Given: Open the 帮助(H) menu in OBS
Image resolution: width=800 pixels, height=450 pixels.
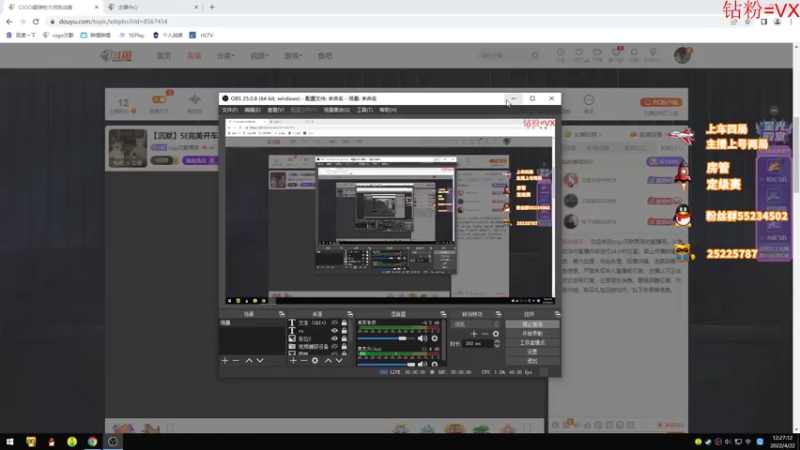Looking at the screenshot, I should 388,110.
